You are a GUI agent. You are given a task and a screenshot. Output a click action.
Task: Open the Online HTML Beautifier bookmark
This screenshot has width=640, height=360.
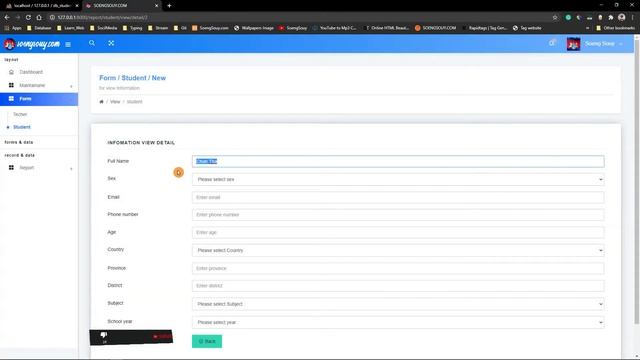click(387, 28)
